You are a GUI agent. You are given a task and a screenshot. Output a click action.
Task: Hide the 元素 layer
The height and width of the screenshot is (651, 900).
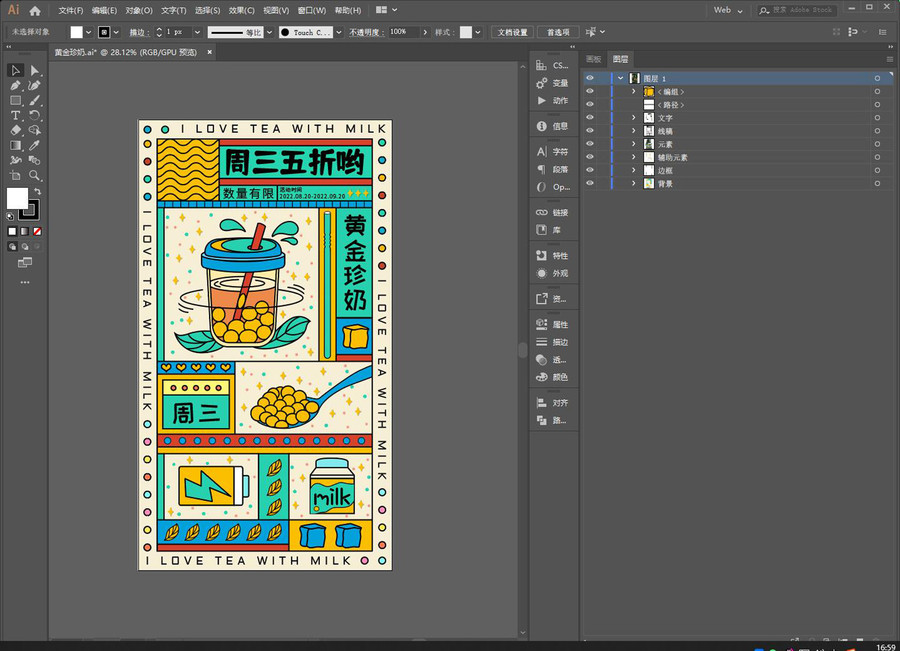point(589,144)
